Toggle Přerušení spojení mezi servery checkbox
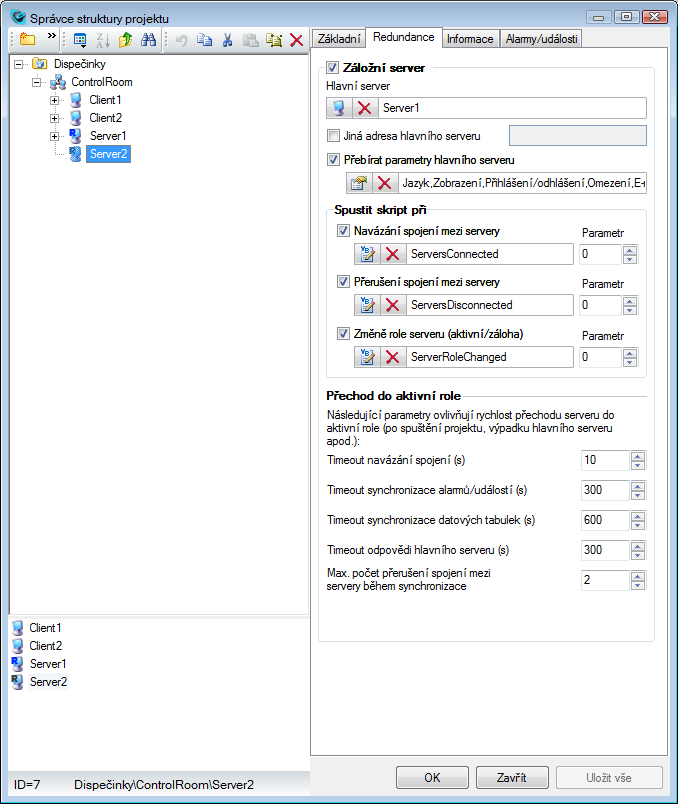This screenshot has width=678, height=804. click(343, 282)
